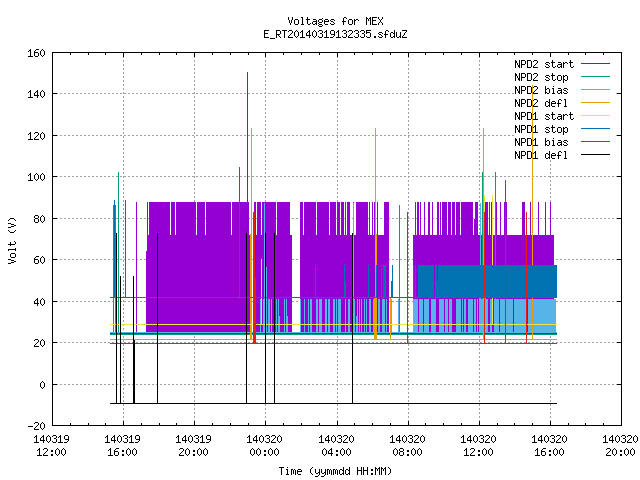
Task: Click the NPD2 defl orange legend line
Action: [595, 103]
